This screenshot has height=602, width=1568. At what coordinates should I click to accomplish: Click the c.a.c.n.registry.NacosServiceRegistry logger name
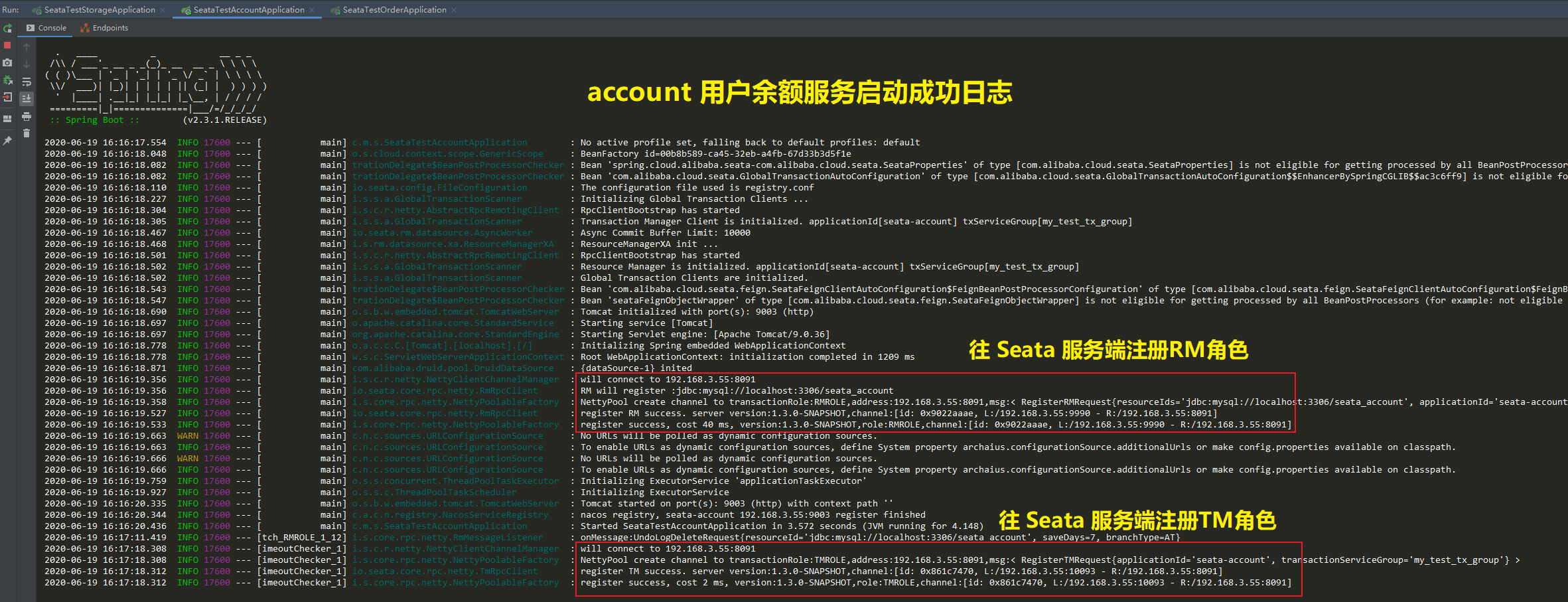coord(450,515)
